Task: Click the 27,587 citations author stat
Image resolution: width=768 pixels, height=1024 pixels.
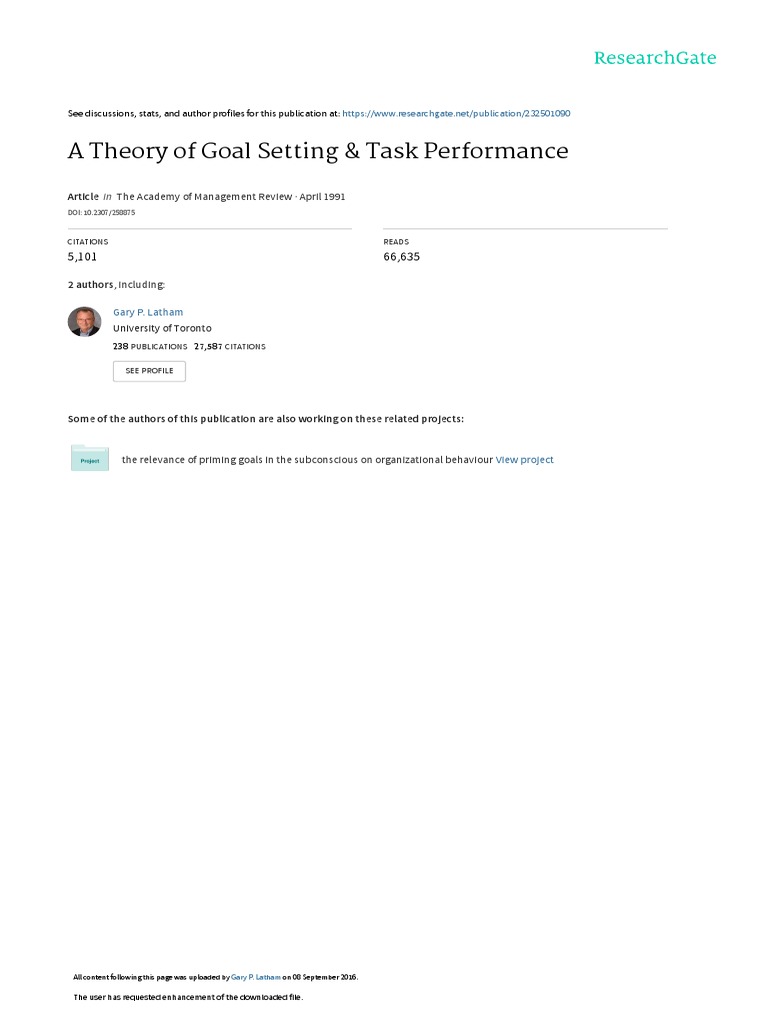Action: click(x=230, y=347)
